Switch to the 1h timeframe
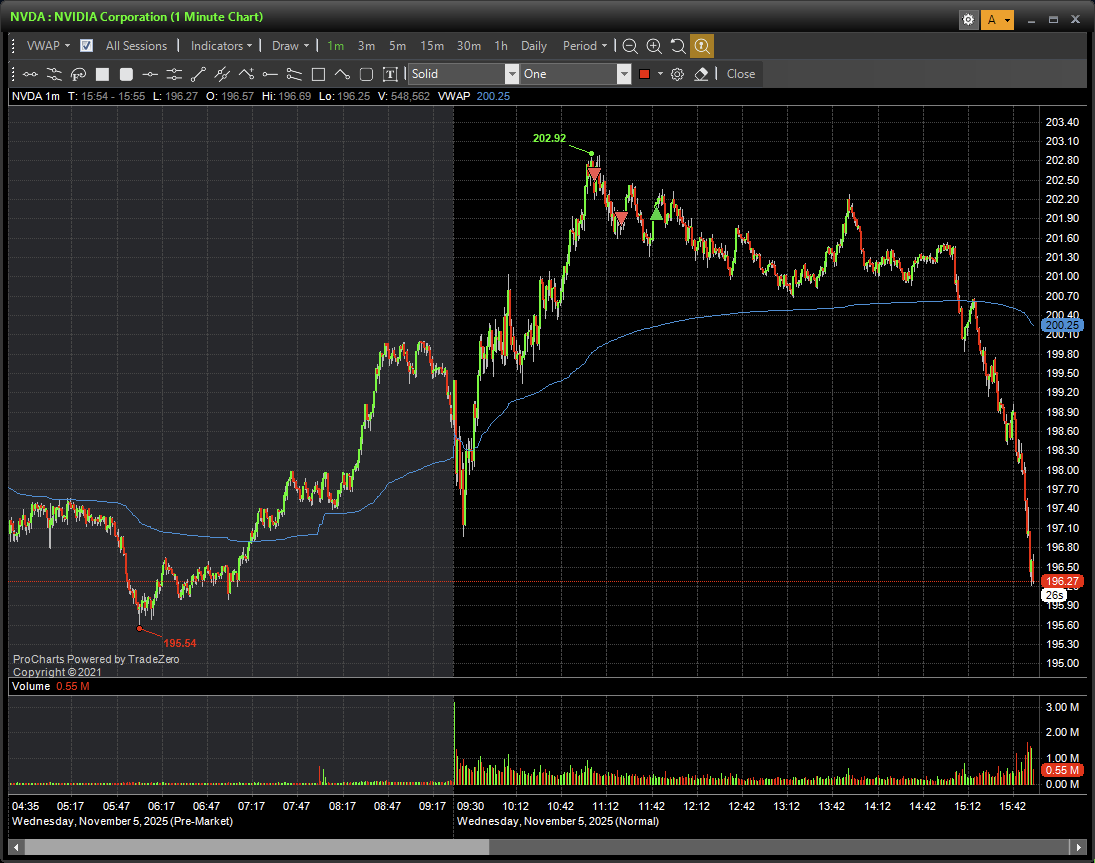 click(501, 46)
